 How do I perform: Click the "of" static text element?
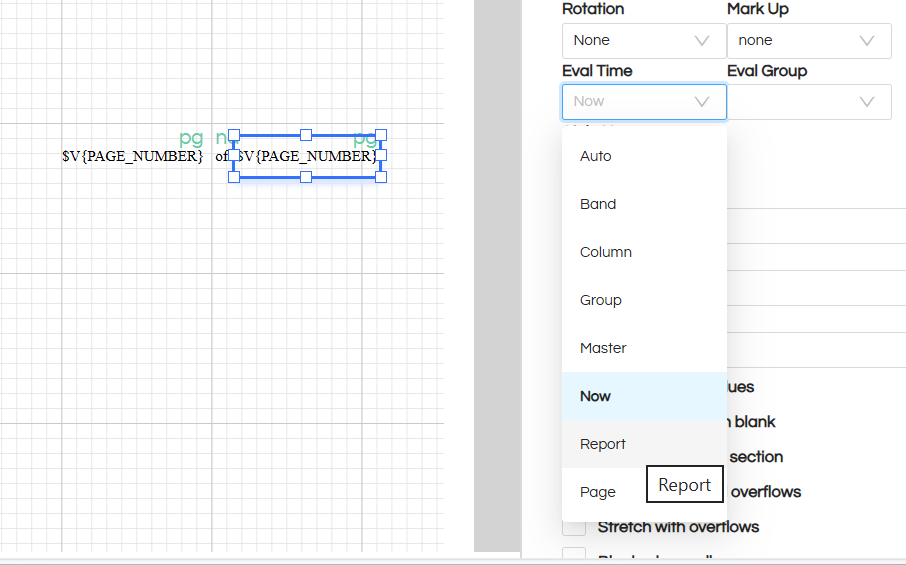pos(221,156)
